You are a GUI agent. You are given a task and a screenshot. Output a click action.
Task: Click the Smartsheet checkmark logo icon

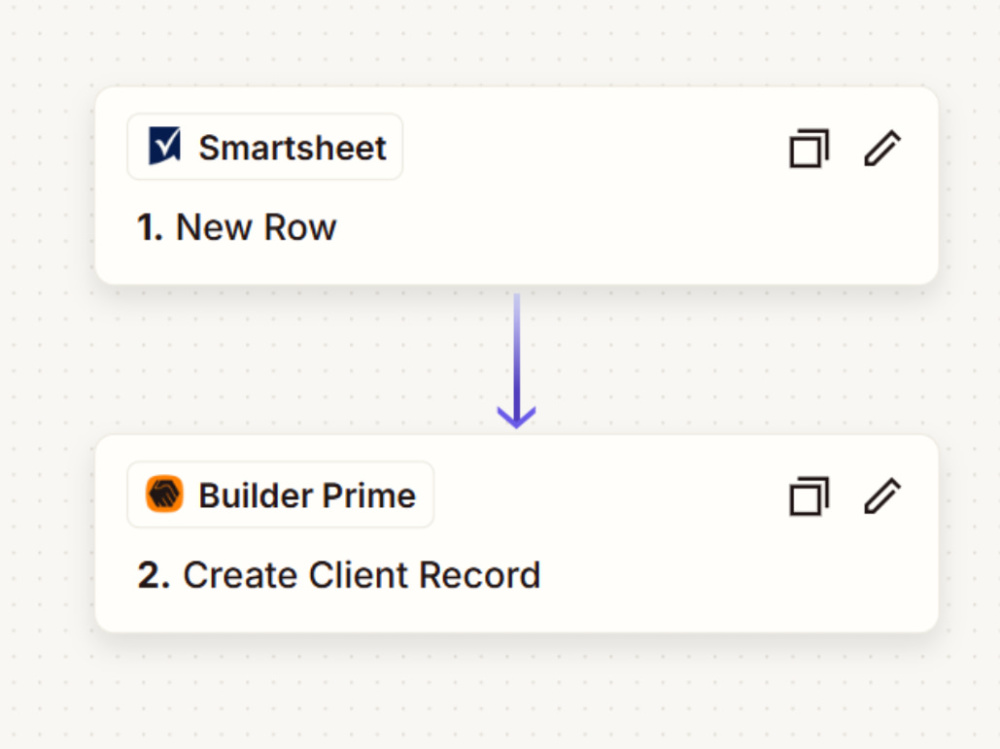coord(165,146)
